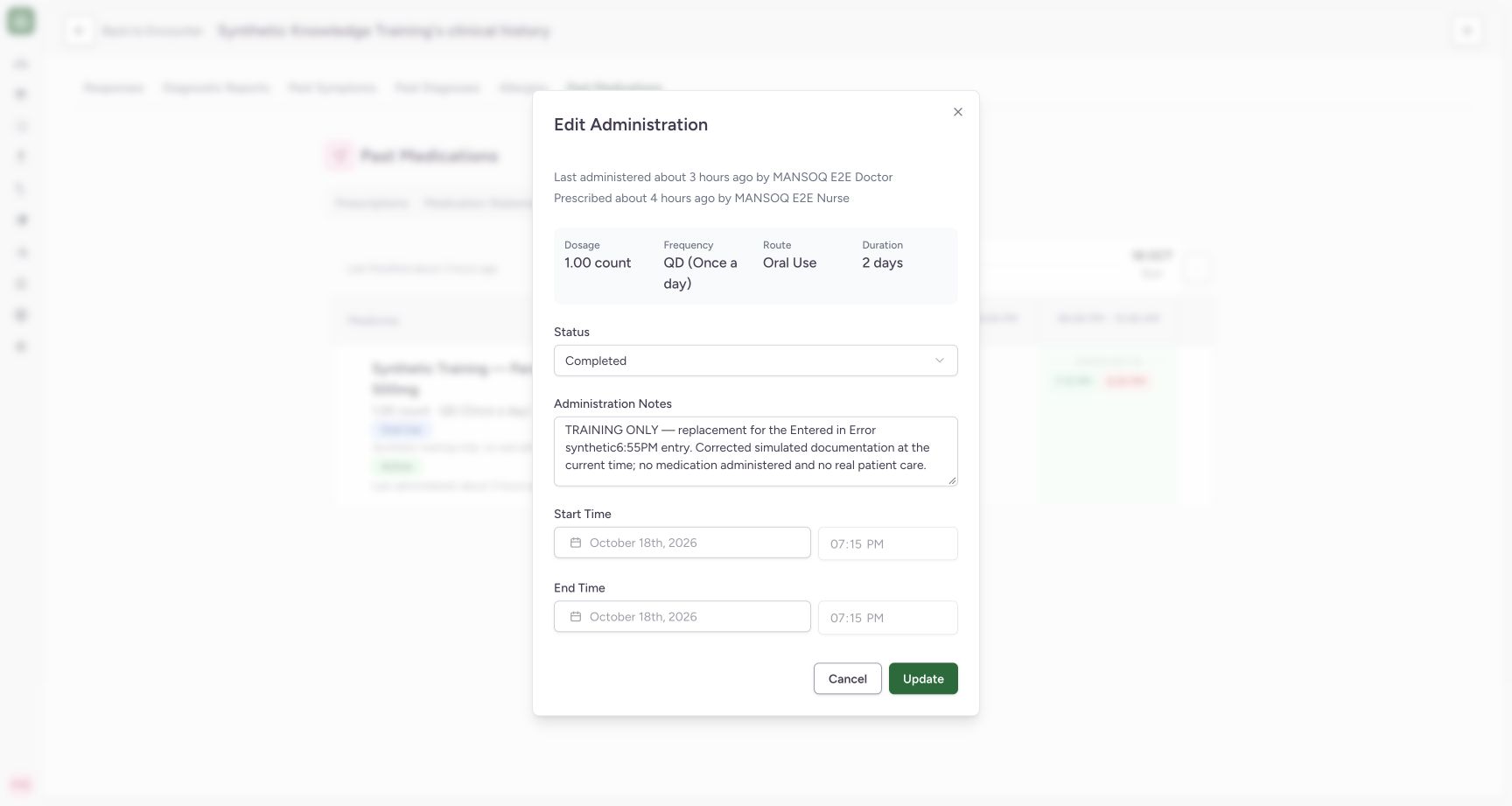This screenshot has height=806, width=1512.
Task: Click the Frequency value QD (Once a day)
Action: coord(701,273)
